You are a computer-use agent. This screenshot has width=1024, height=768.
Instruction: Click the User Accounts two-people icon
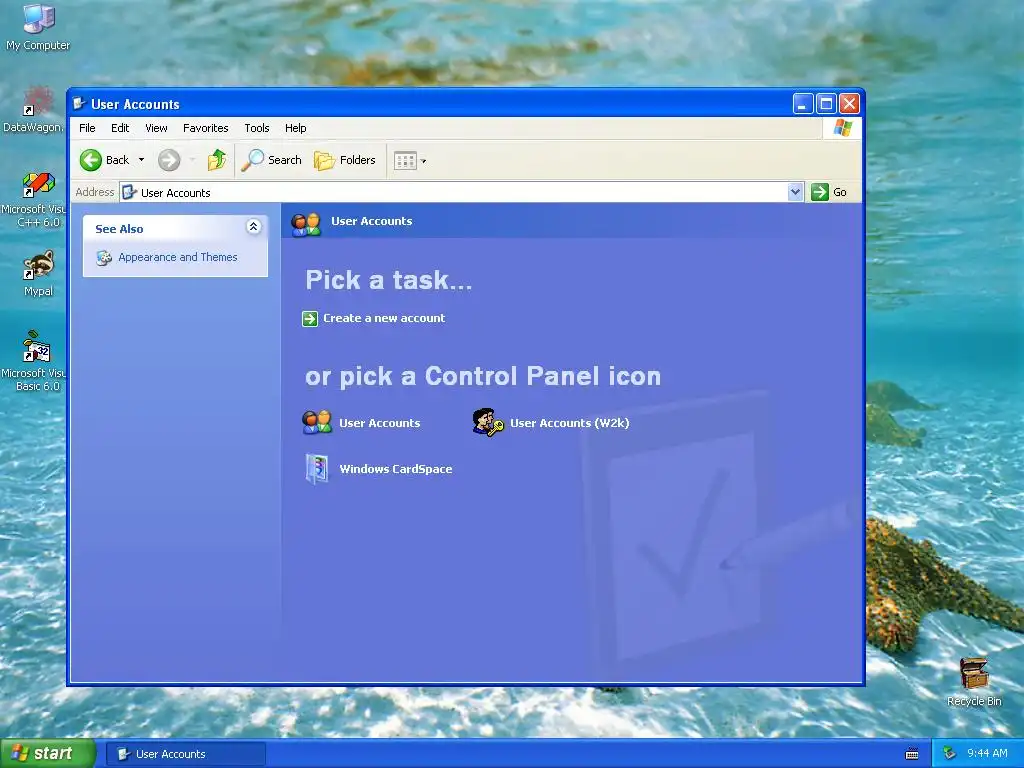(317, 423)
